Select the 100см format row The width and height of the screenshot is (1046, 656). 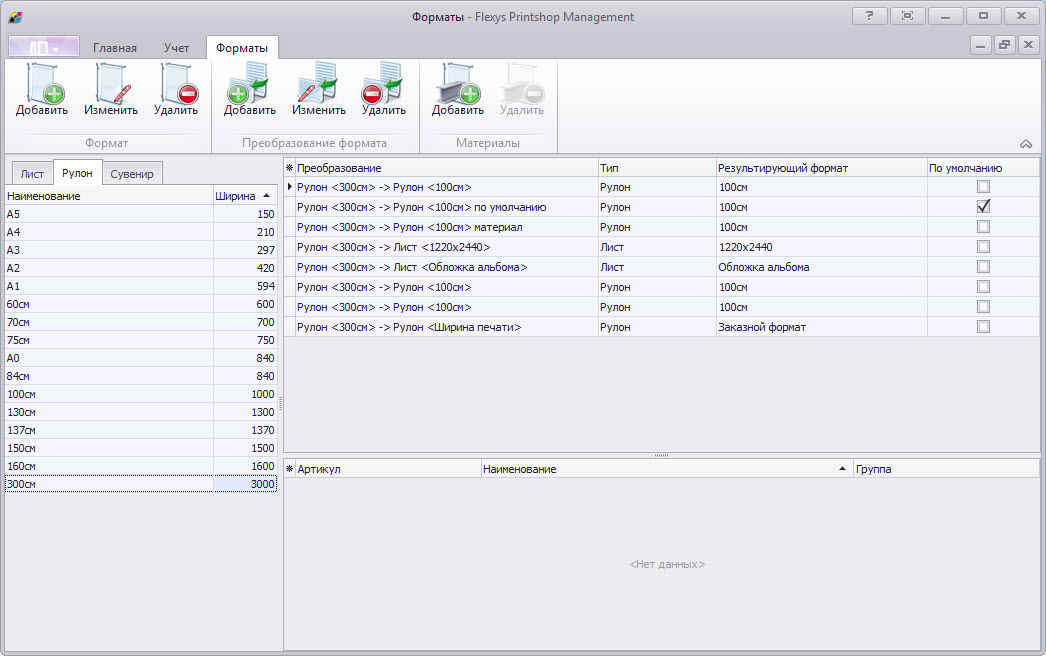[141, 394]
